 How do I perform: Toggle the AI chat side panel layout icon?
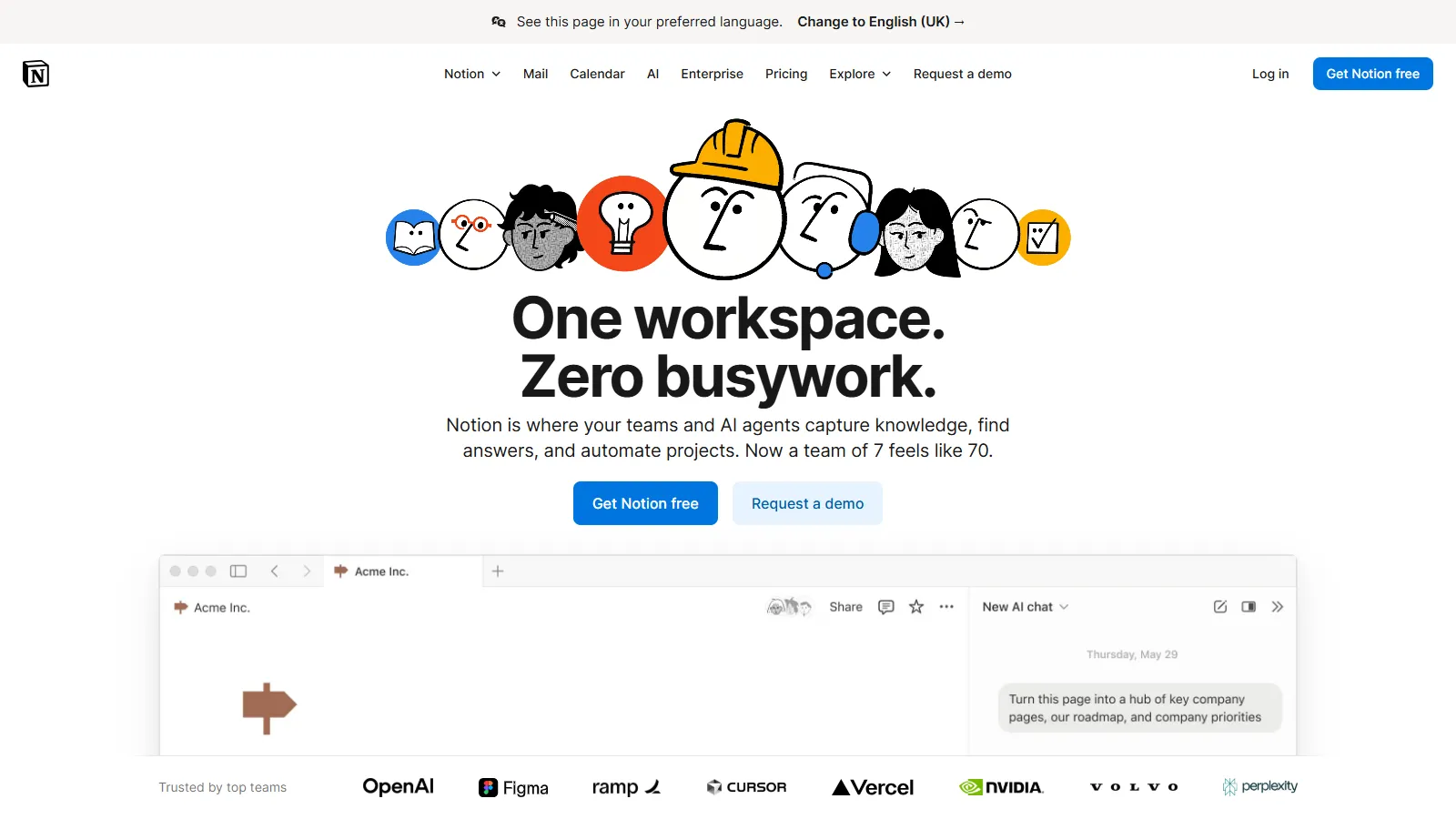click(x=1249, y=607)
